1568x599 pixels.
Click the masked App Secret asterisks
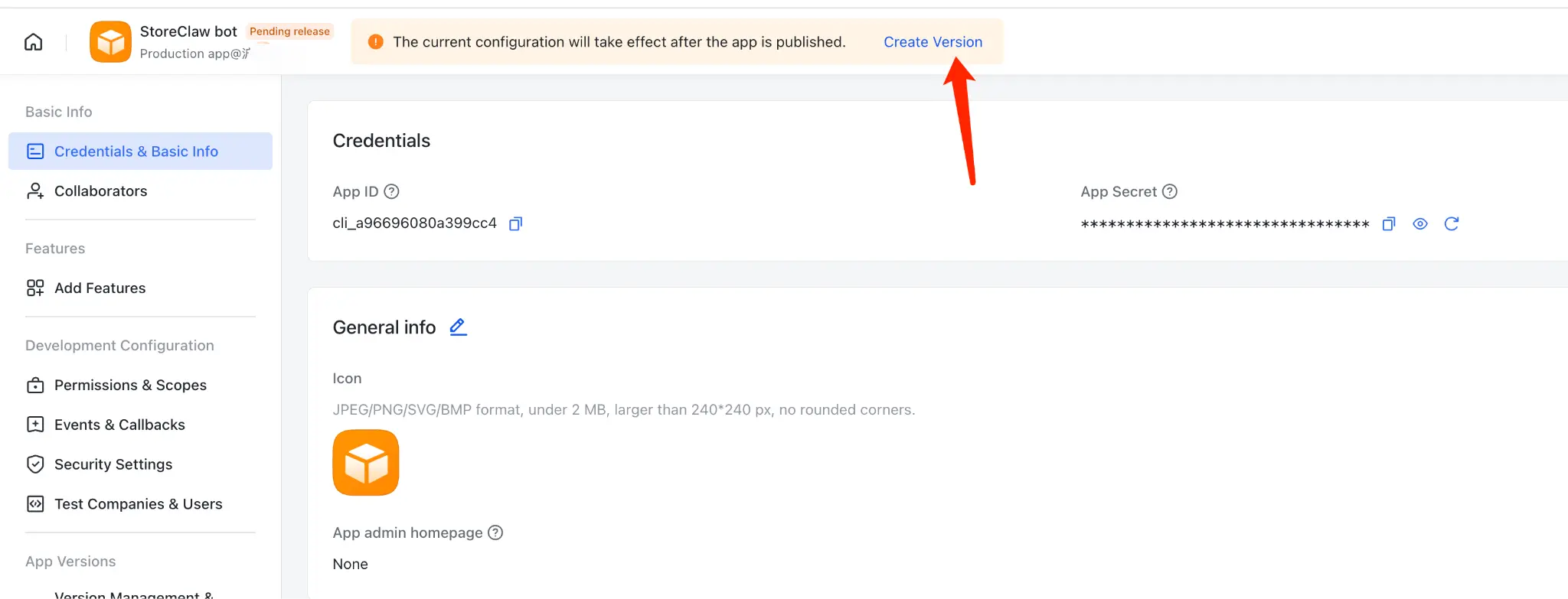click(1225, 224)
